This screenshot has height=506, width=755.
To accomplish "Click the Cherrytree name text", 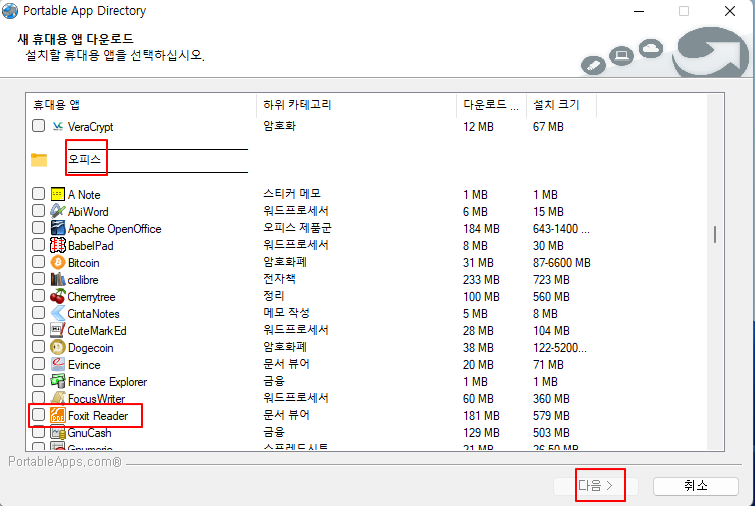I will click(91, 297).
